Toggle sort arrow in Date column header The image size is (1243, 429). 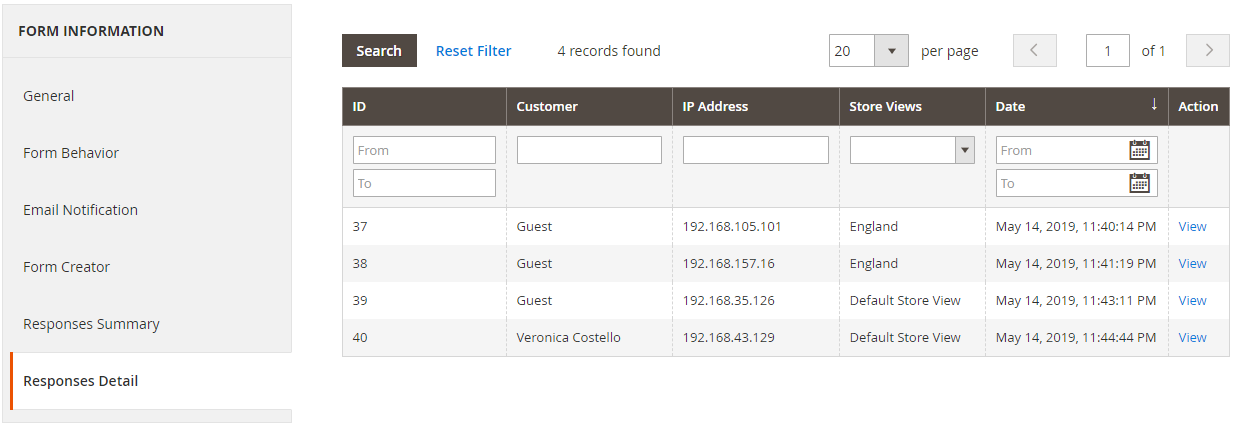(1153, 105)
